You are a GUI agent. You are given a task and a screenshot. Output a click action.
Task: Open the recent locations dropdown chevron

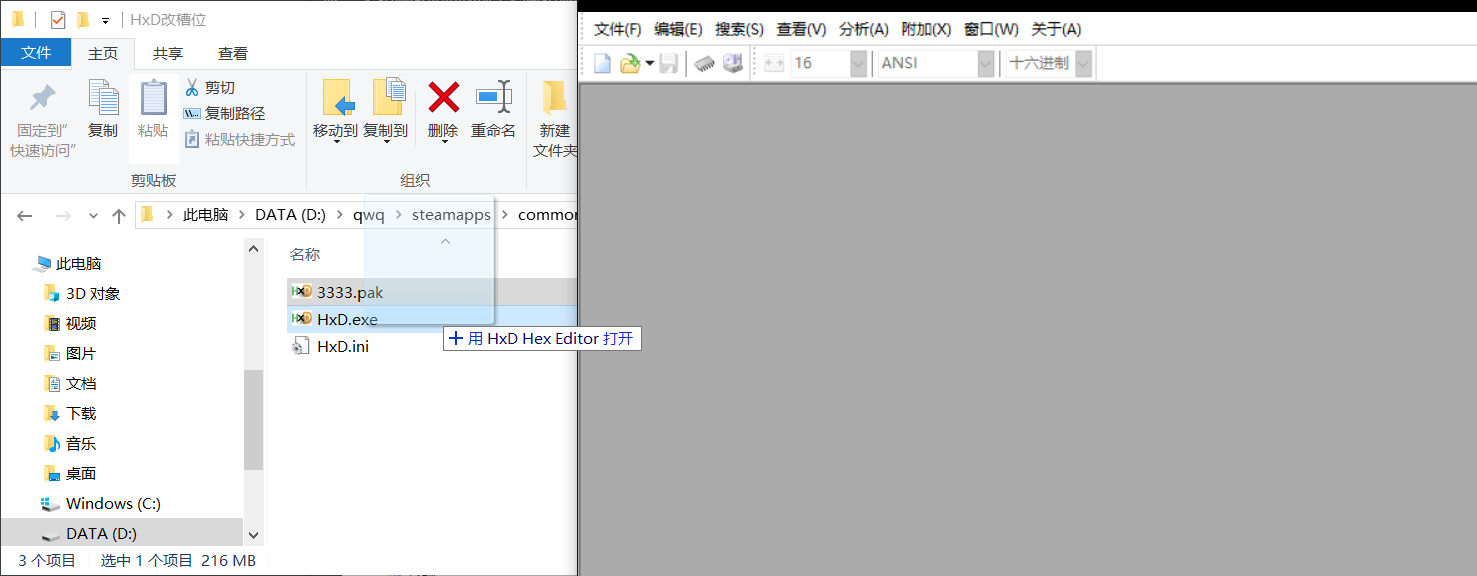pos(93,215)
